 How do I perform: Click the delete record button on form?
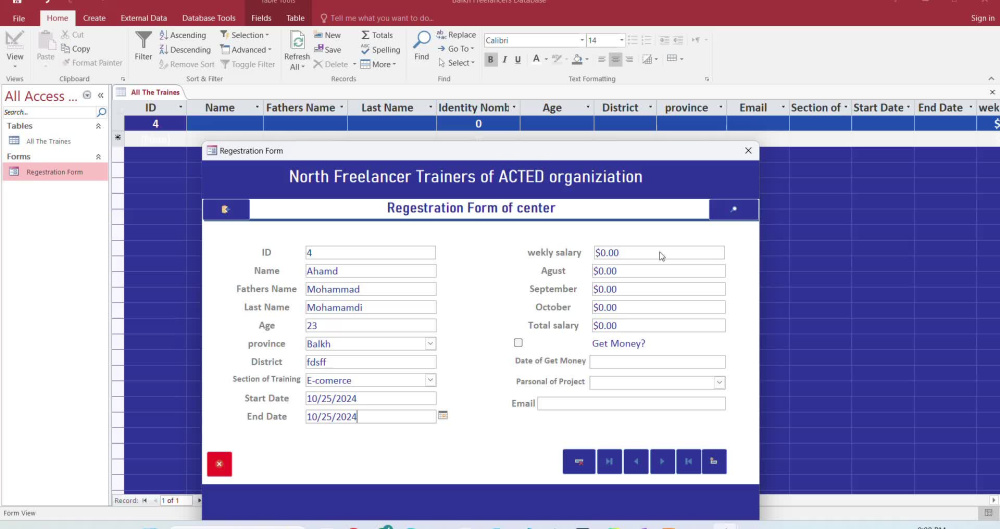click(x=579, y=461)
